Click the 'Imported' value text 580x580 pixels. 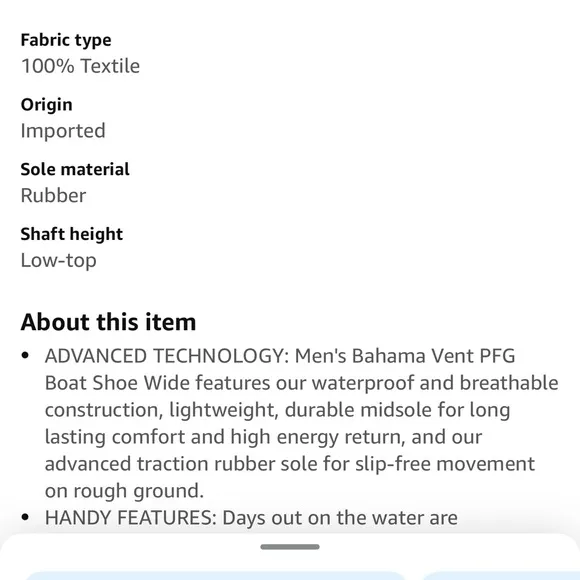[63, 131]
